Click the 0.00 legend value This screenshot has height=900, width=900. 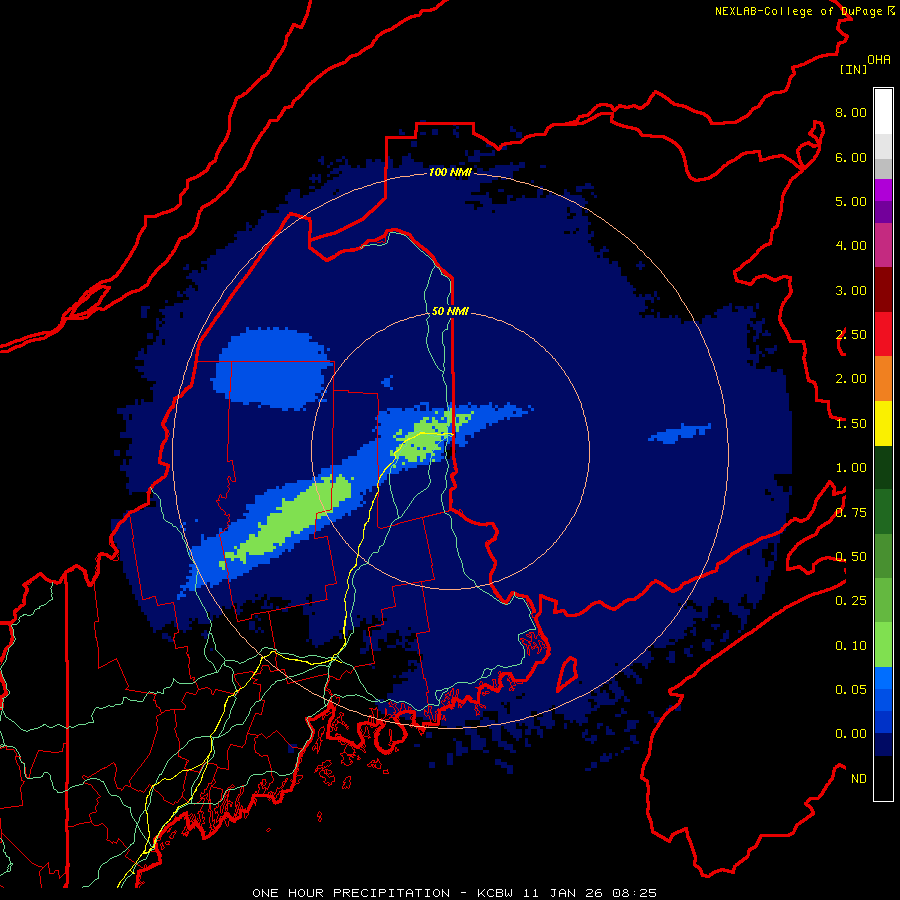click(851, 734)
